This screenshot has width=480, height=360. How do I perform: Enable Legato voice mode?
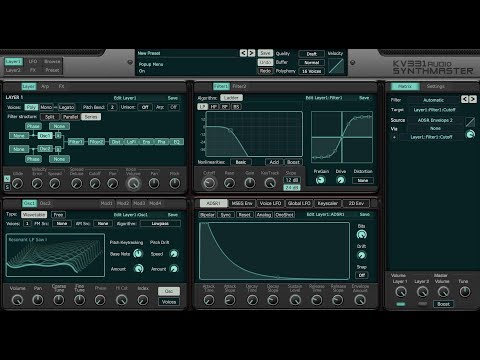coord(66,107)
